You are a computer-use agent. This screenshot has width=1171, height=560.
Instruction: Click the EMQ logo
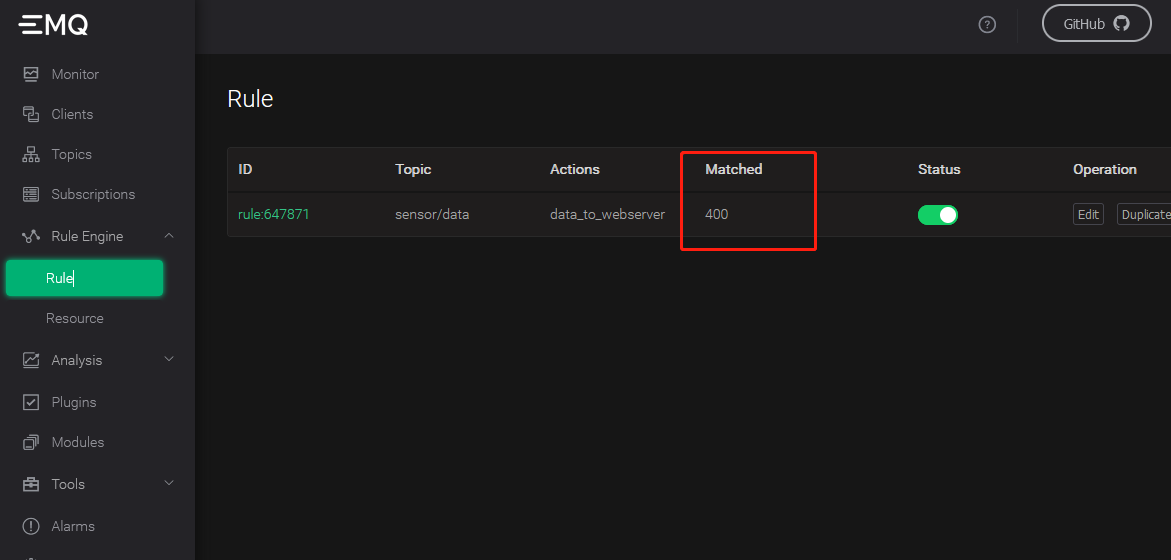pos(54,25)
